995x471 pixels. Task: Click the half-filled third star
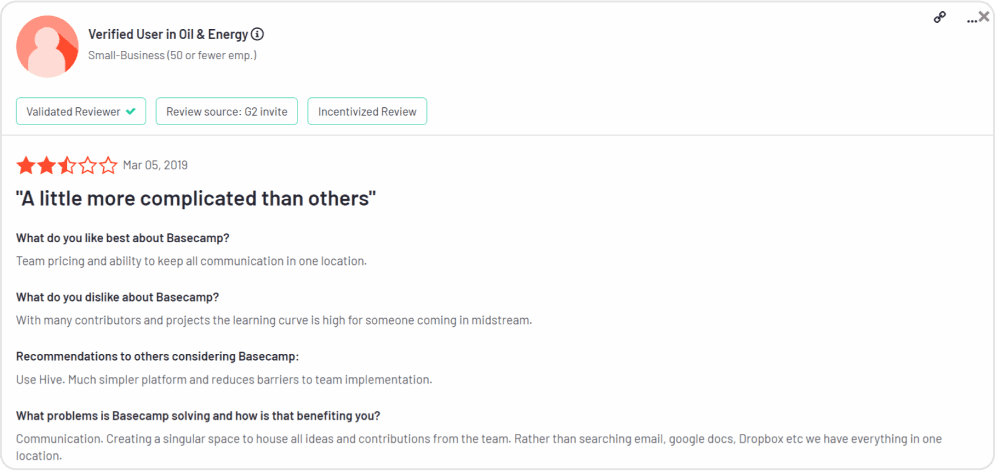click(x=67, y=166)
